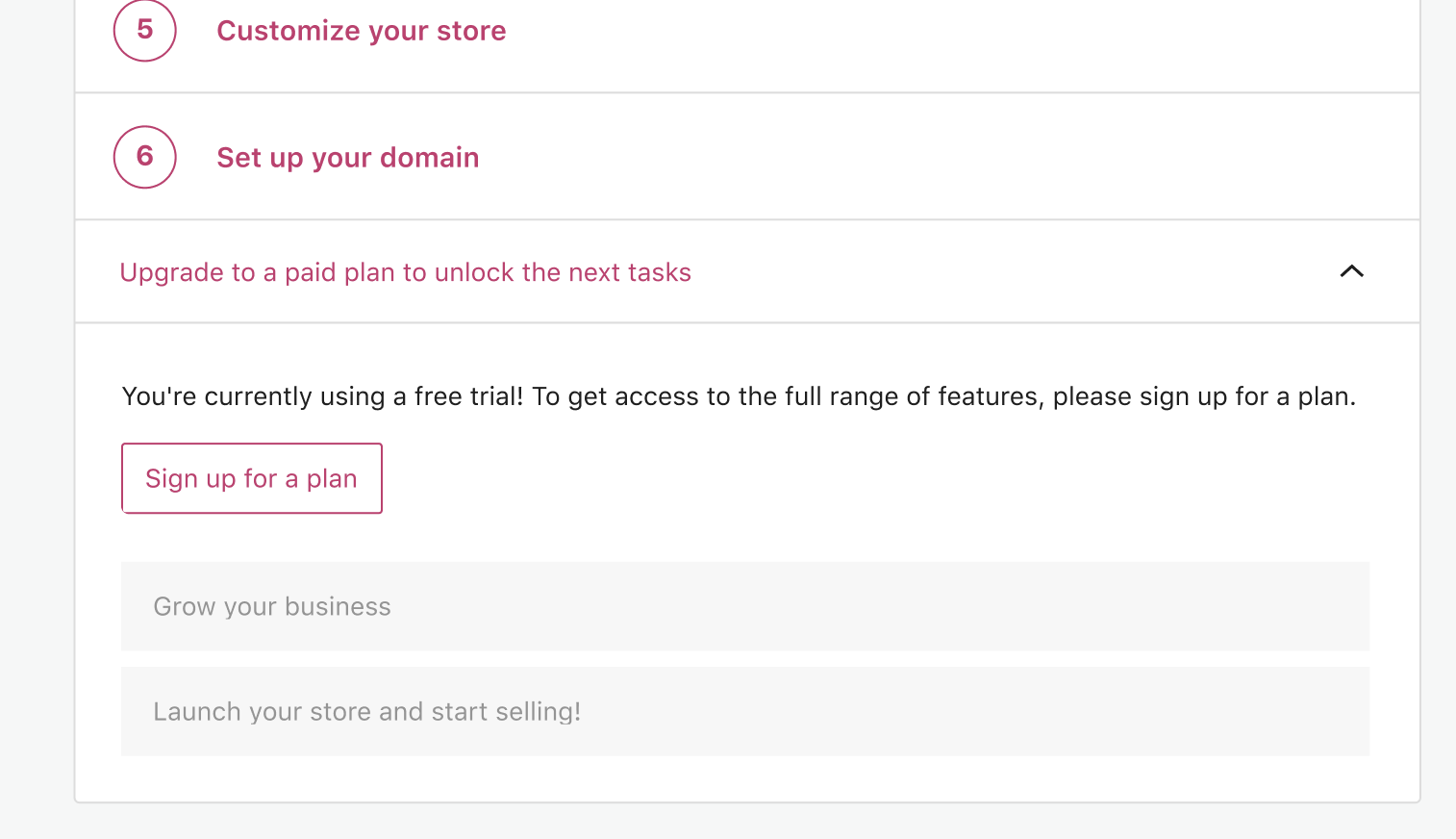This screenshot has height=839, width=1456.
Task: Click the free trial notice text
Action: coord(739,395)
